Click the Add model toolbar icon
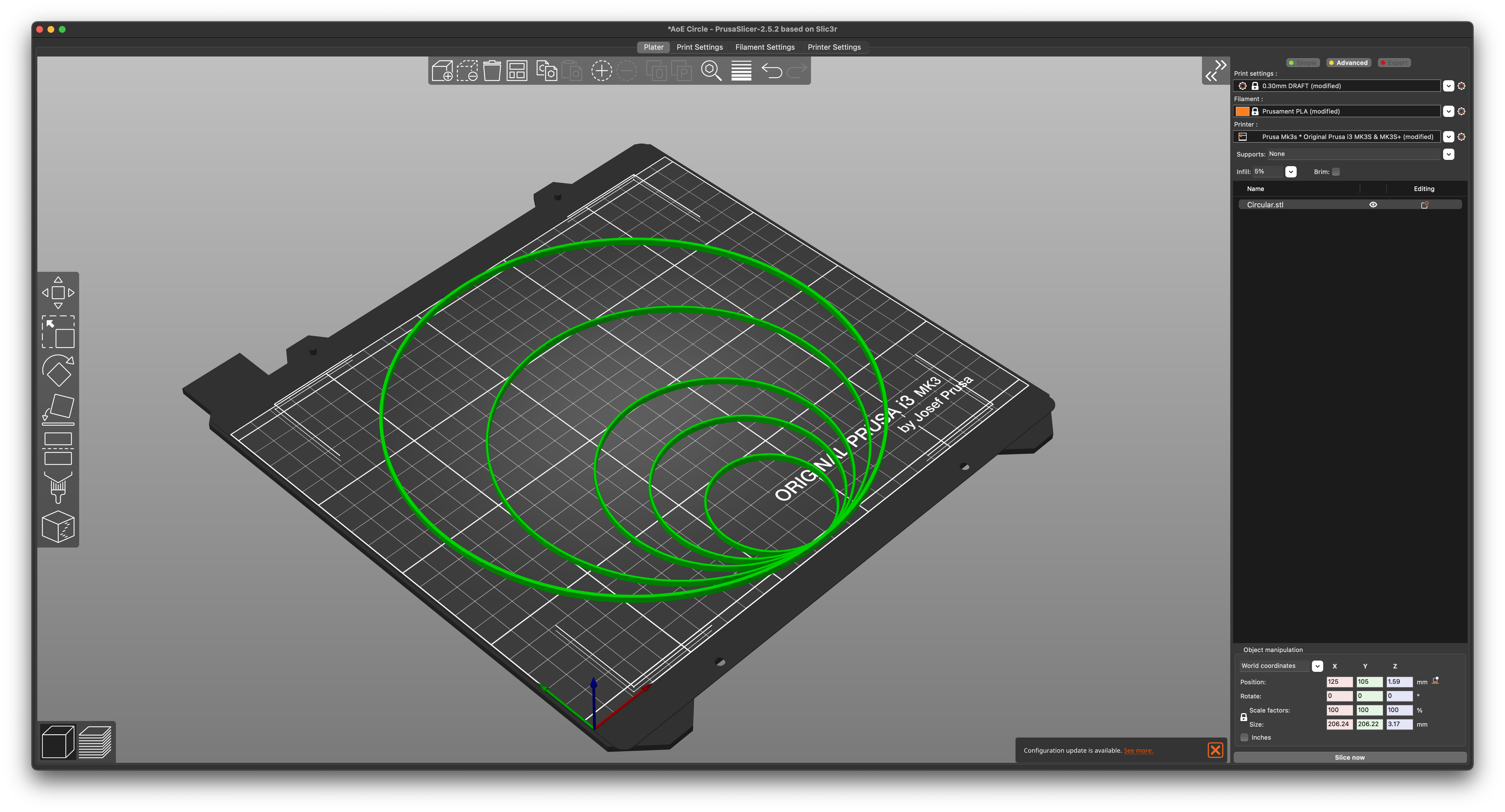 (442, 71)
